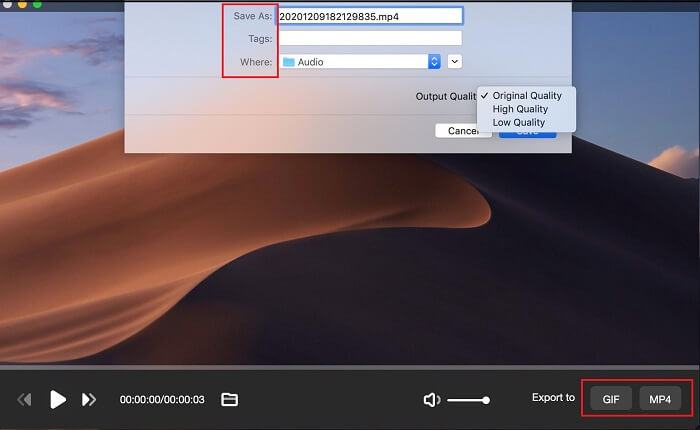Image resolution: width=700 pixels, height=430 pixels.
Task: Click the fast-forward icon
Action: click(x=88, y=399)
